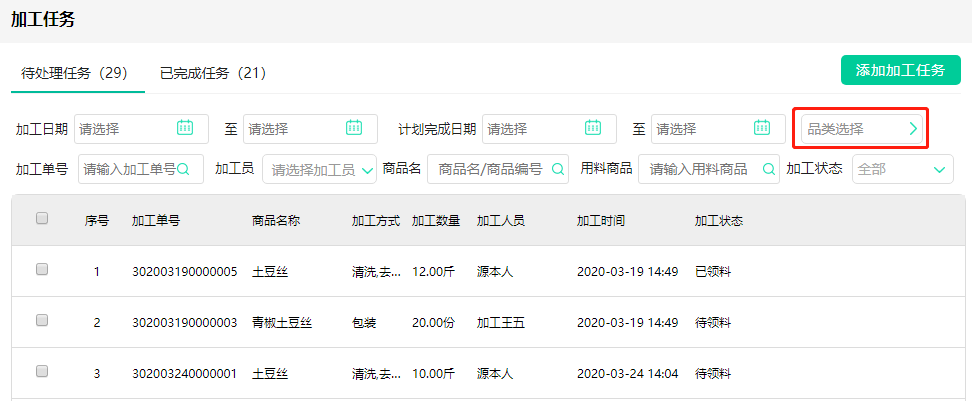Click 12.00斤 quantity cell
Viewport: 972px width, 401px height.
click(433, 271)
